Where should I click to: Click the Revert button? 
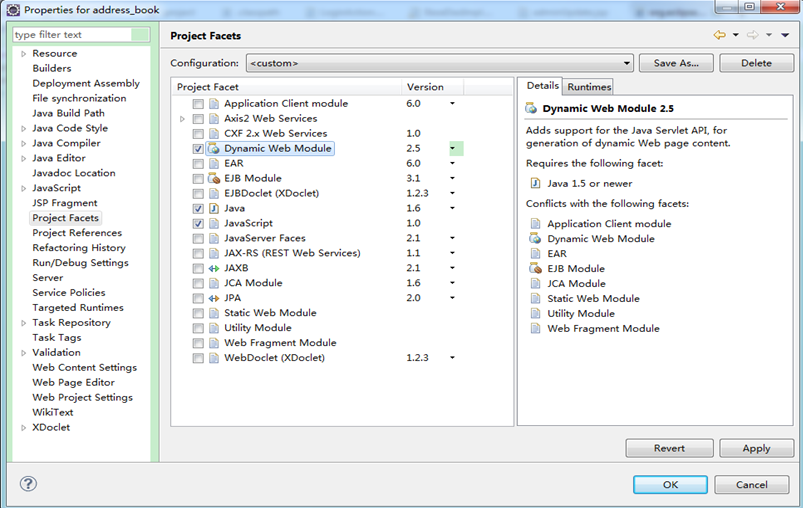[x=669, y=448]
